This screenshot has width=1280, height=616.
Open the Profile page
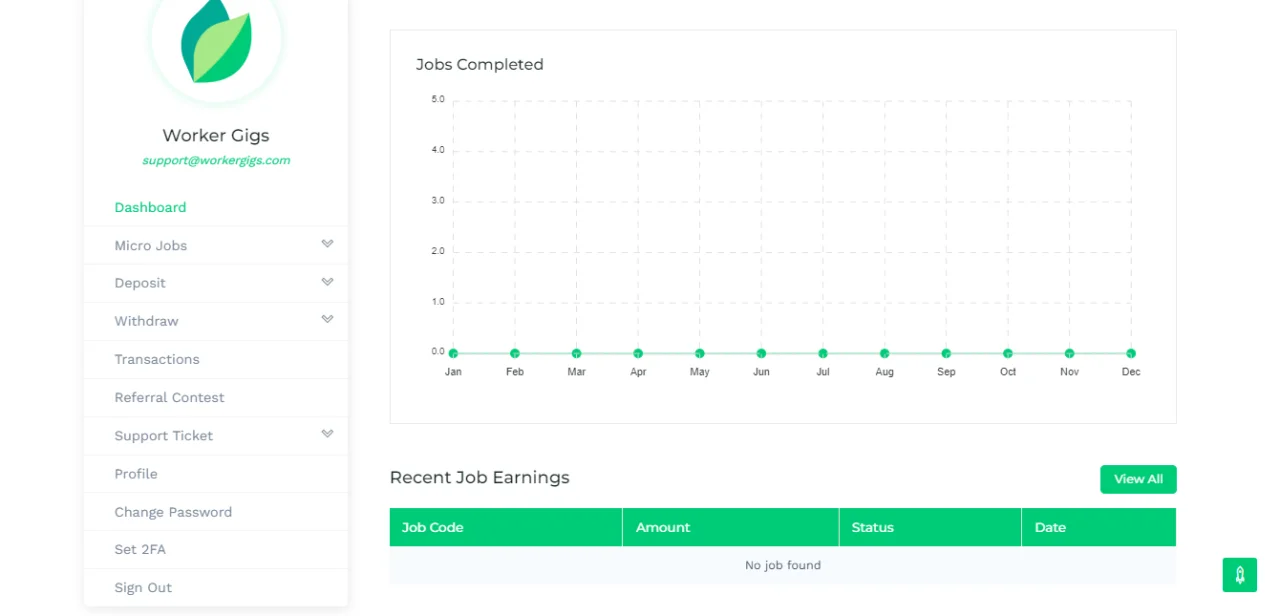pyautogui.click(x=136, y=474)
